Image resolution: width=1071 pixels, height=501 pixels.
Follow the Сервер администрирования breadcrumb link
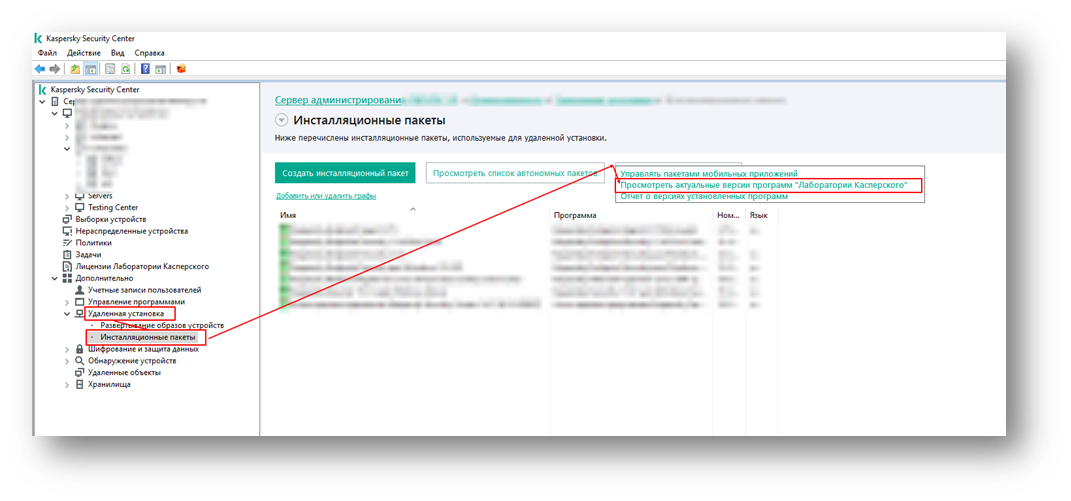(x=337, y=100)
